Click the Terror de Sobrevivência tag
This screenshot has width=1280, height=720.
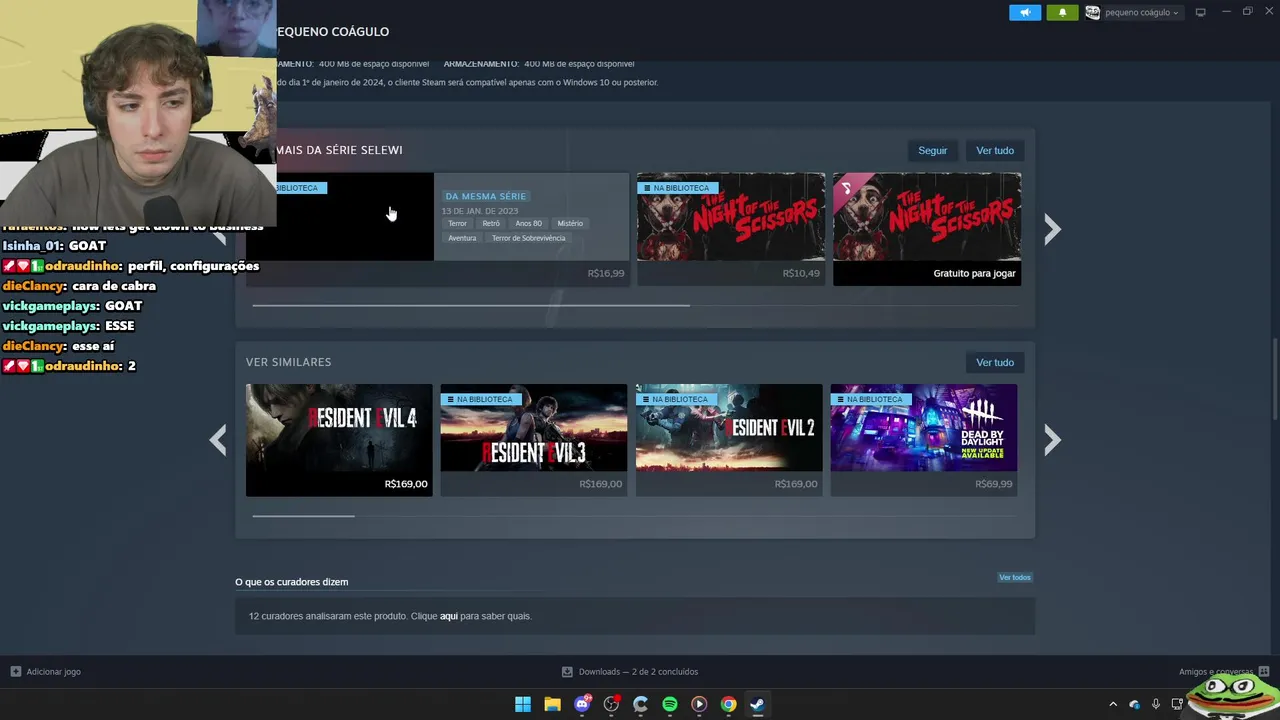528,238
